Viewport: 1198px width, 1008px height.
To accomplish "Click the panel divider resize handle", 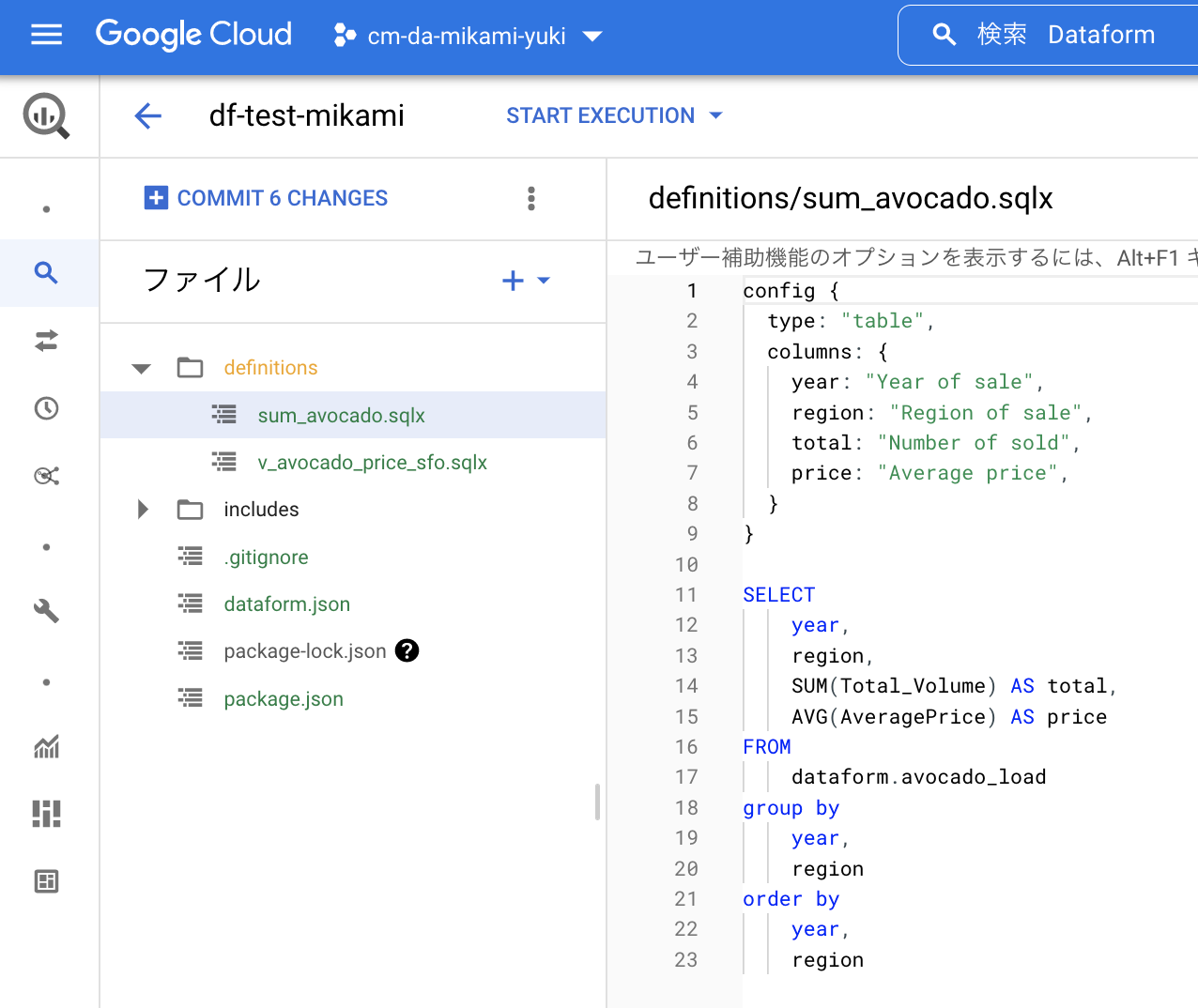I will click(x=597, y=802).
